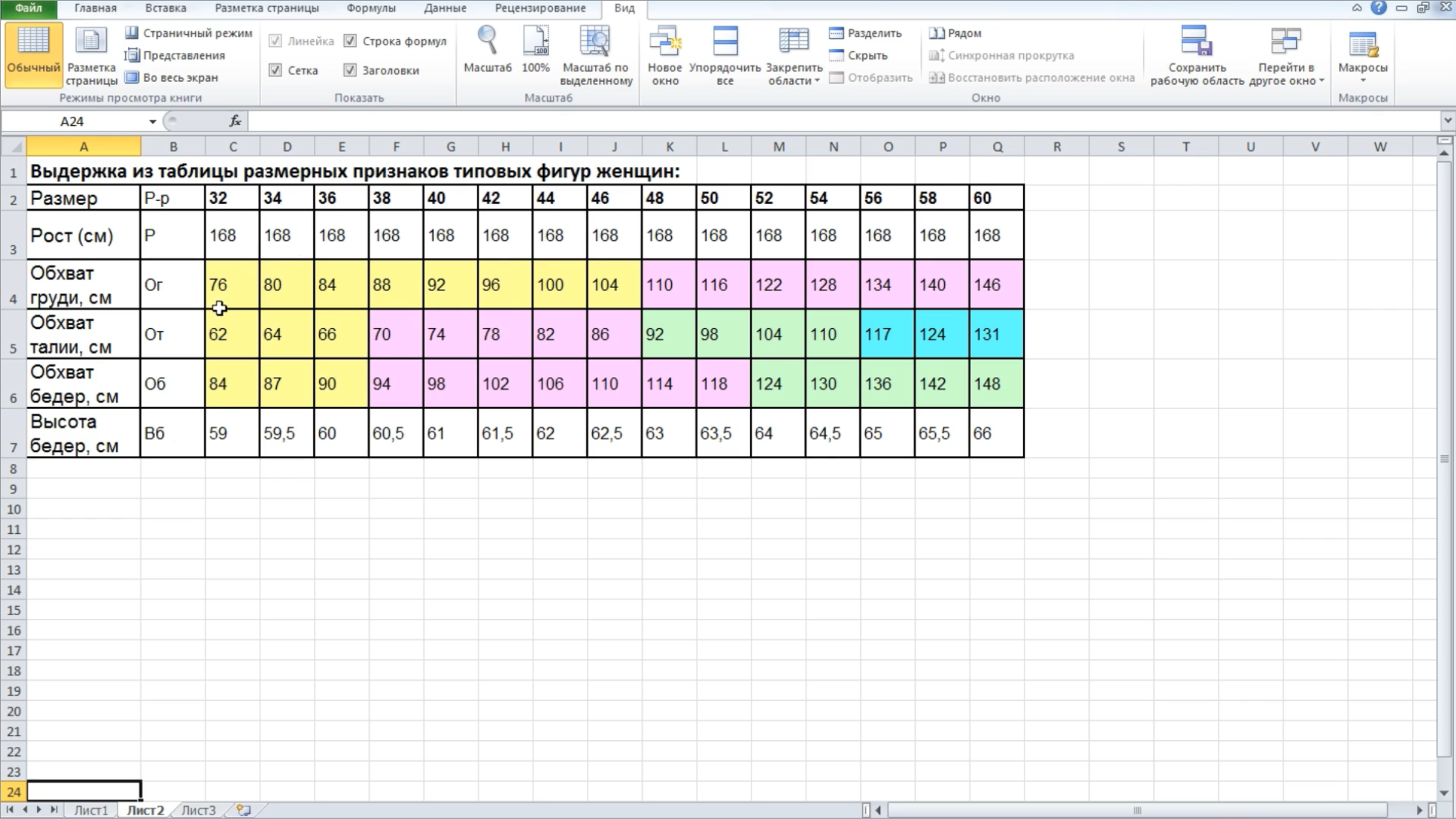Select green cell with value 148
Image resolution: width=1456 pixels, height=819 pixels.
tap(997, 384)
